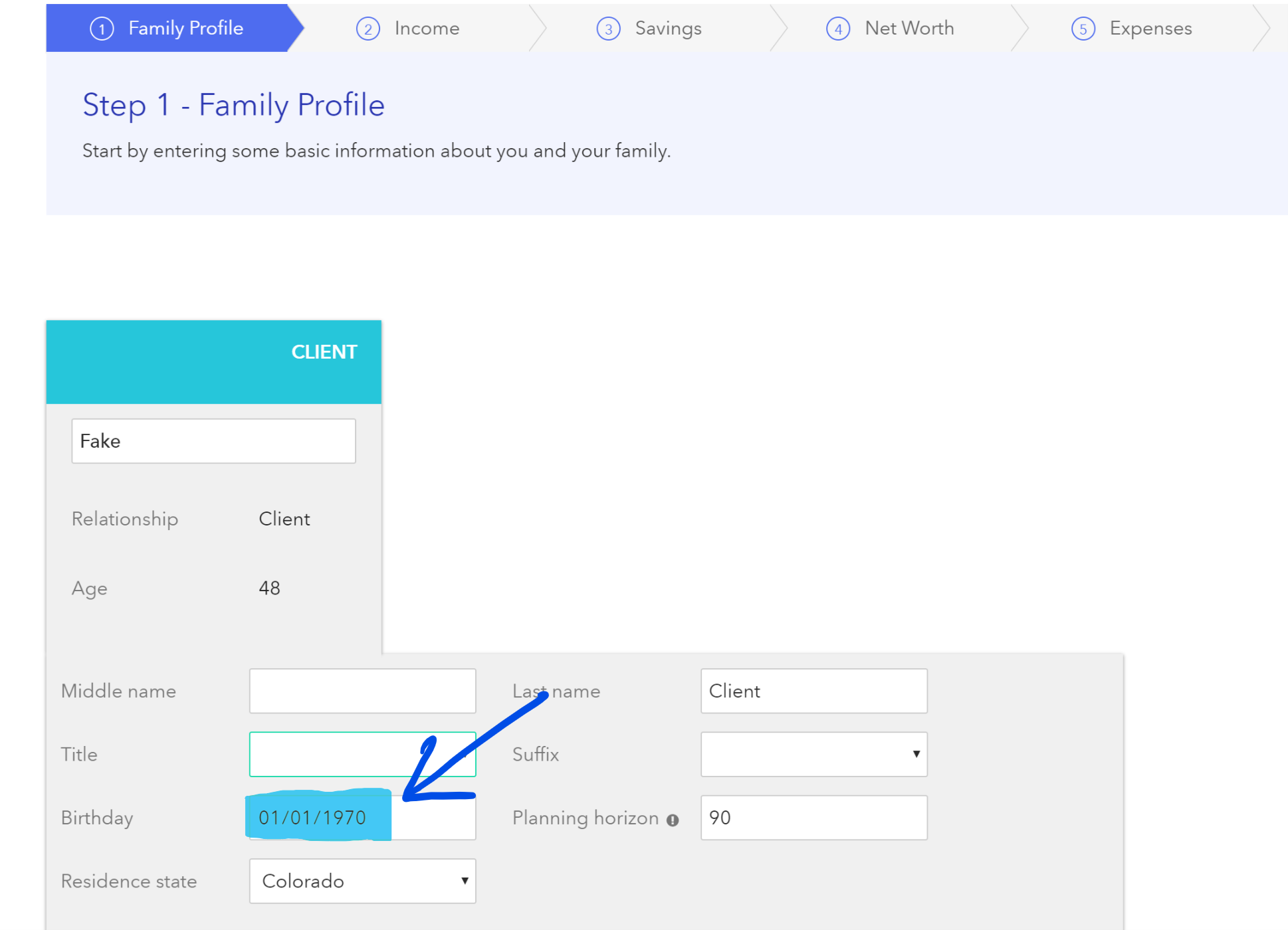Image resolution: width=1288 pixels, height=930 pixels.
Task: Focus the Title input field
Action: point(362,754)
